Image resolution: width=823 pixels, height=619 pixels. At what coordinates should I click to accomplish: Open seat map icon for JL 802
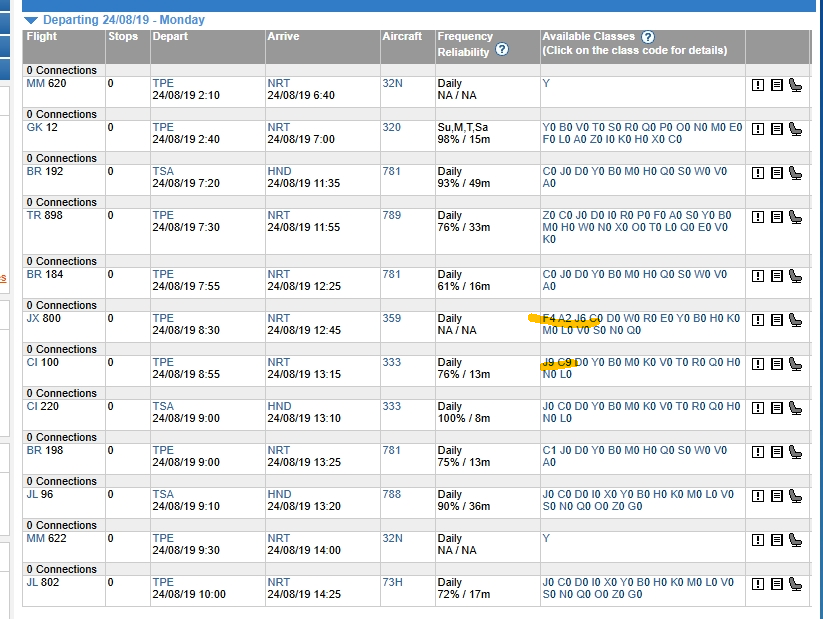(796, 584)
